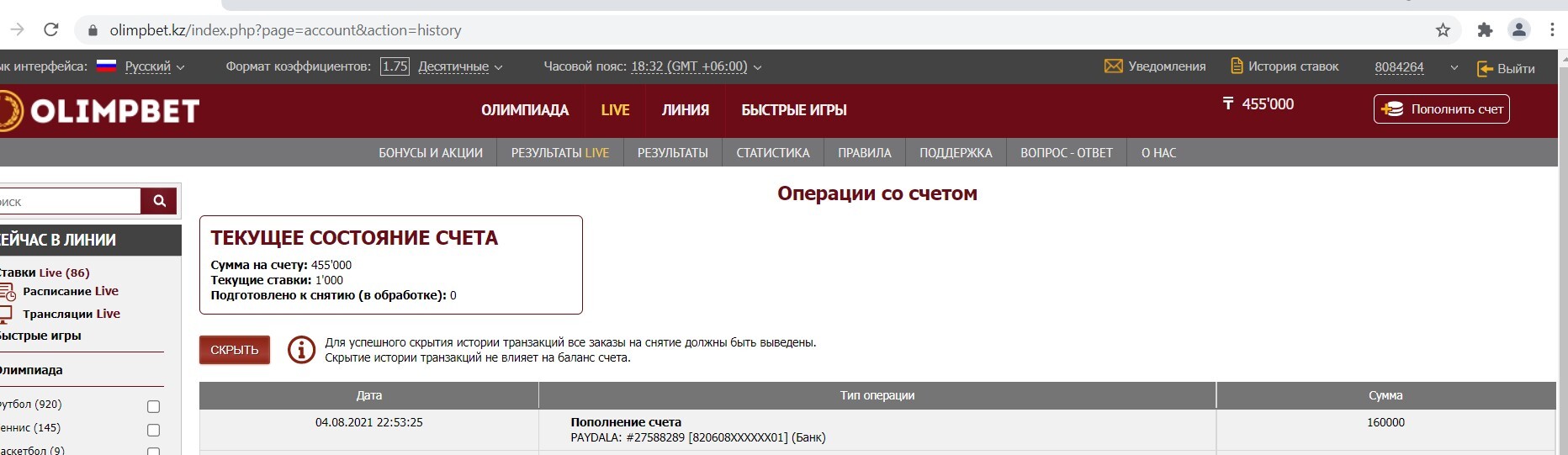Expand the account 8084264 dropdown arrow
This screenshot has width=1568, height=455.
(x=1454, y=68)
